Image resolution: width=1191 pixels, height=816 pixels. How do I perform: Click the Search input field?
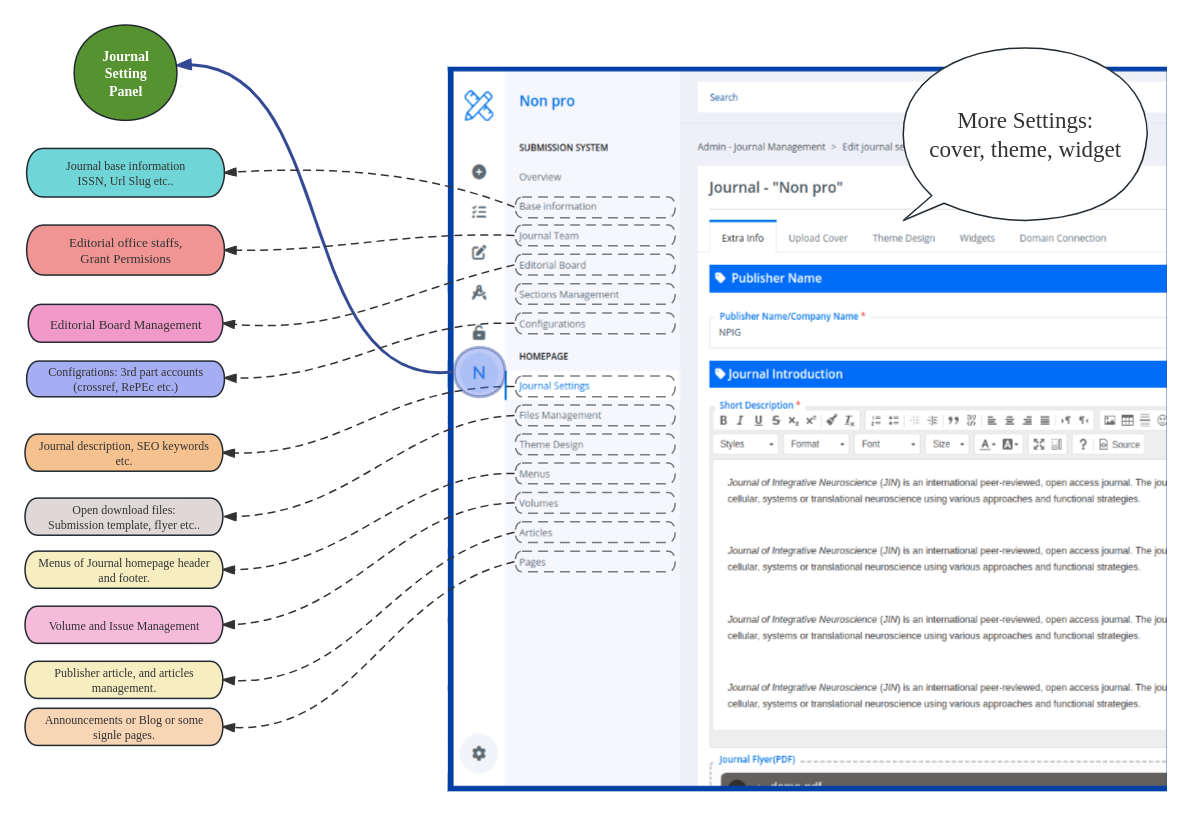[800, 97]
